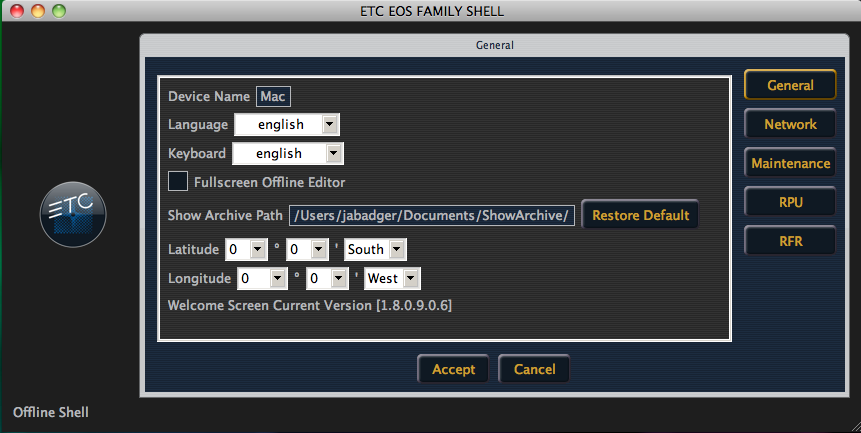Open the Maintenance settings tab
This screenshot has width=861, height=433.
click(790, 163)
